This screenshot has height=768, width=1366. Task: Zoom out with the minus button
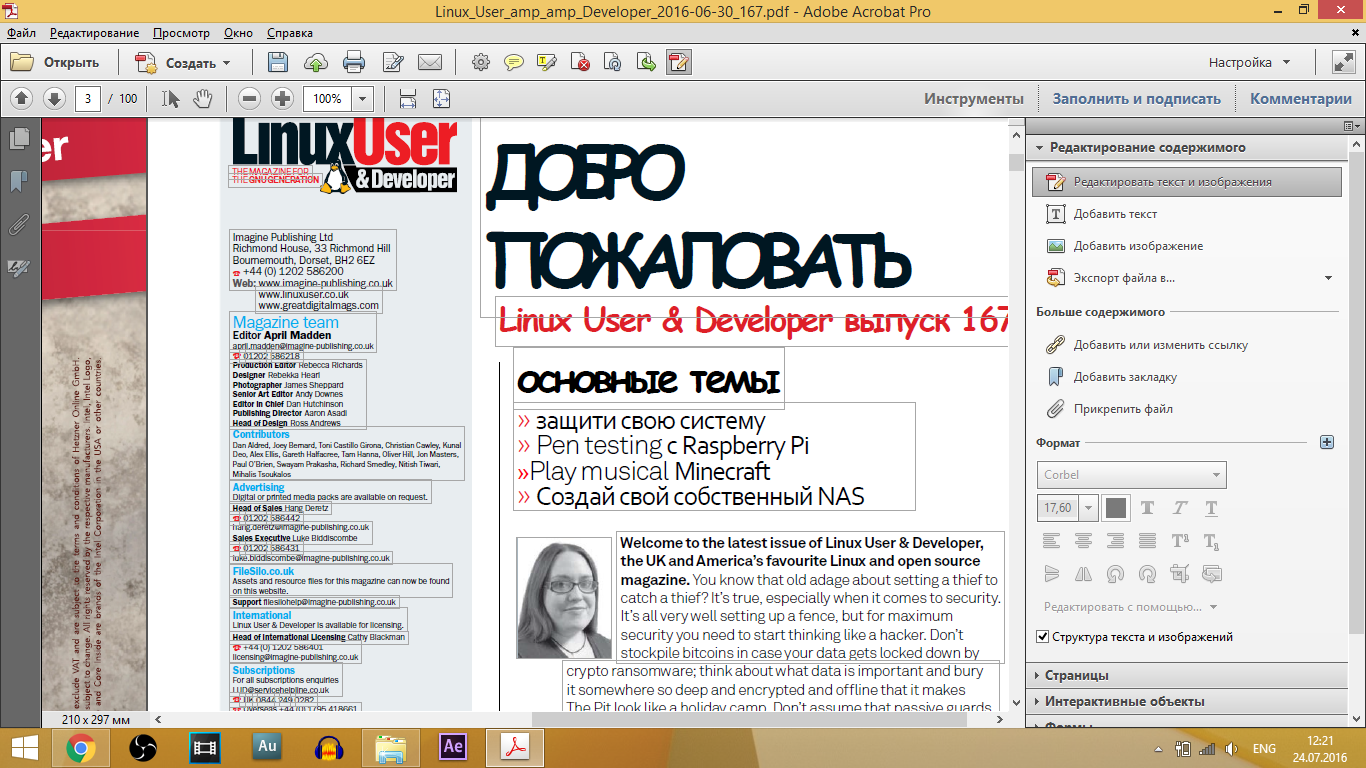click(250, 98)
